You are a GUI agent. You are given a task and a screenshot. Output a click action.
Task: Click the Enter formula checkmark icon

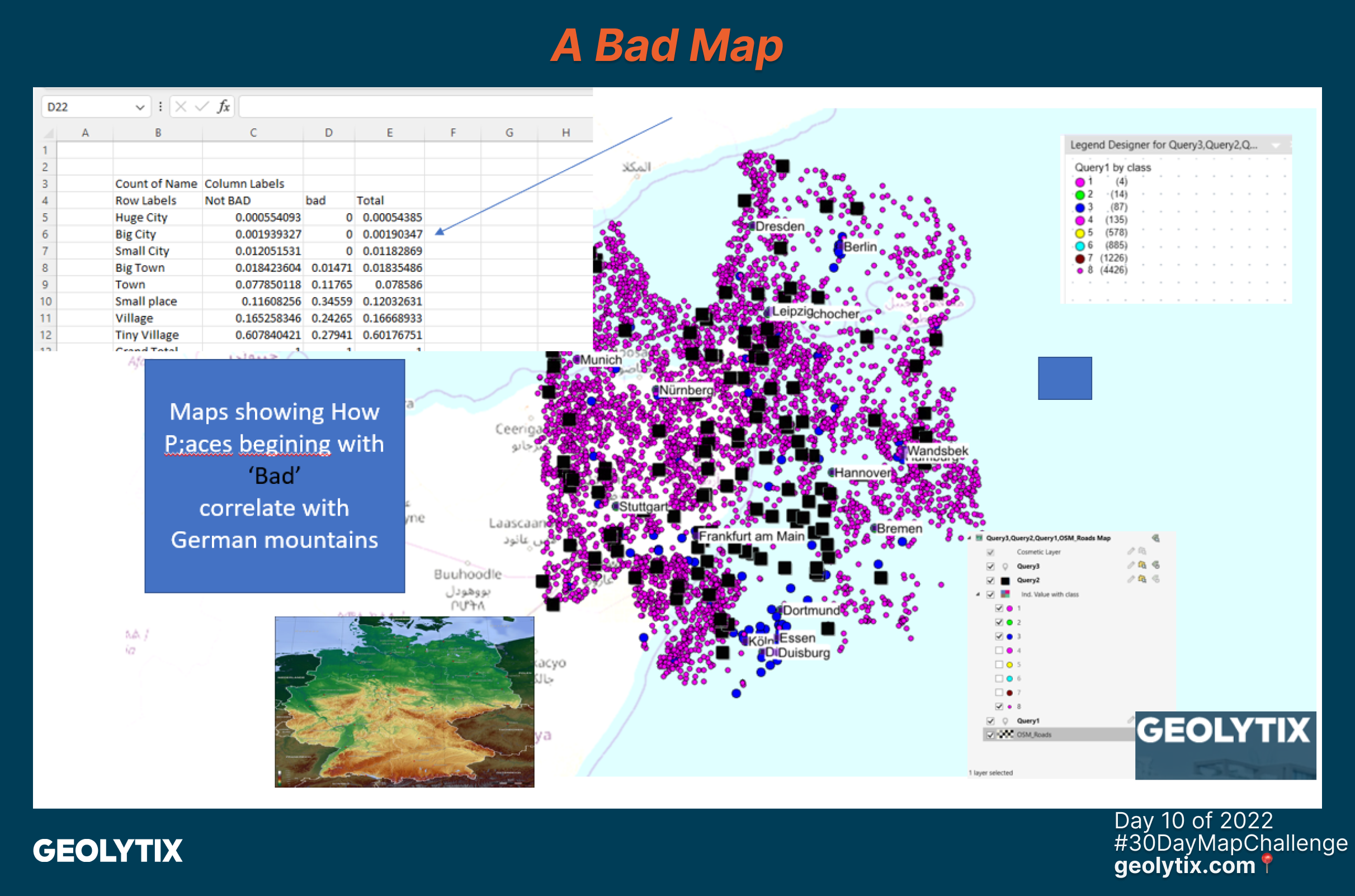coord(202,106)
